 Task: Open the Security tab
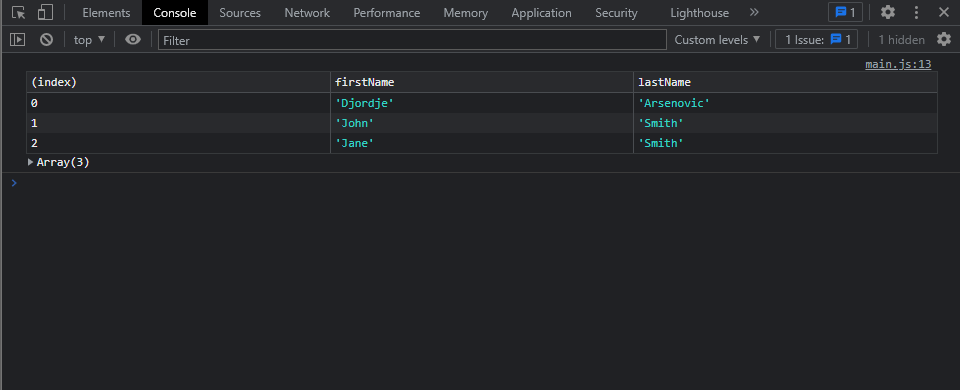click(617, 12)
